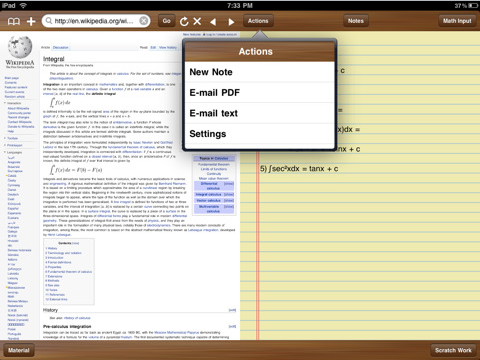
Task: Tap note line 5 sec²xdx formula
Action: (x=299, y=169)
